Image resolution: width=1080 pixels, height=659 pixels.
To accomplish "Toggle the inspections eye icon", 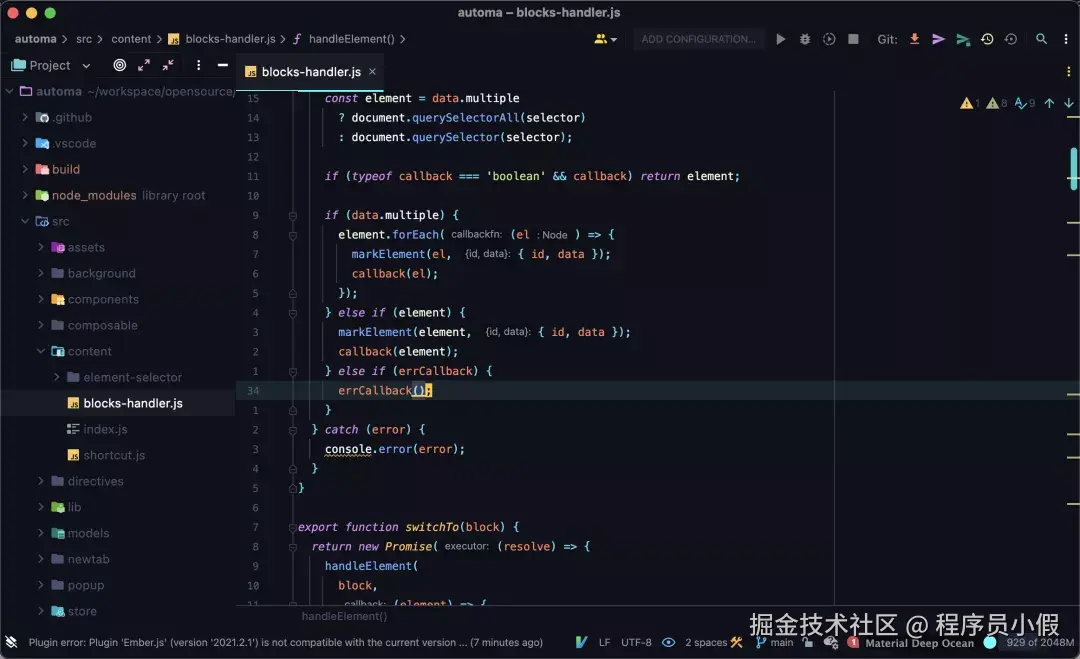I will click(x=668, y=642).
